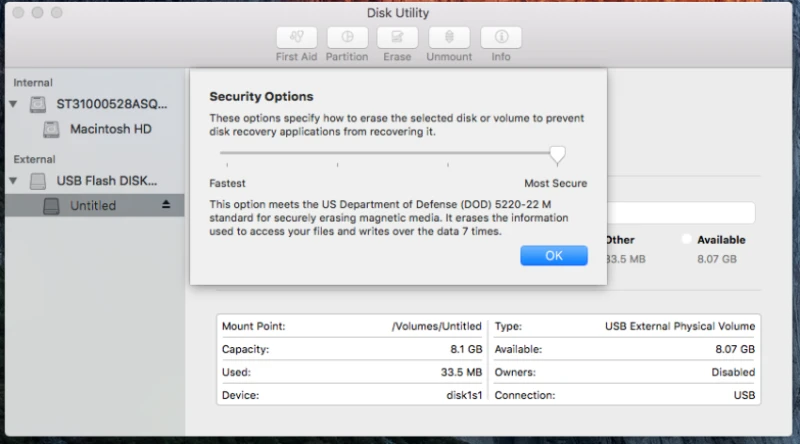Click the Mount Point value /Volumes/Untitled
800x444 pixels.
point(436,326)
